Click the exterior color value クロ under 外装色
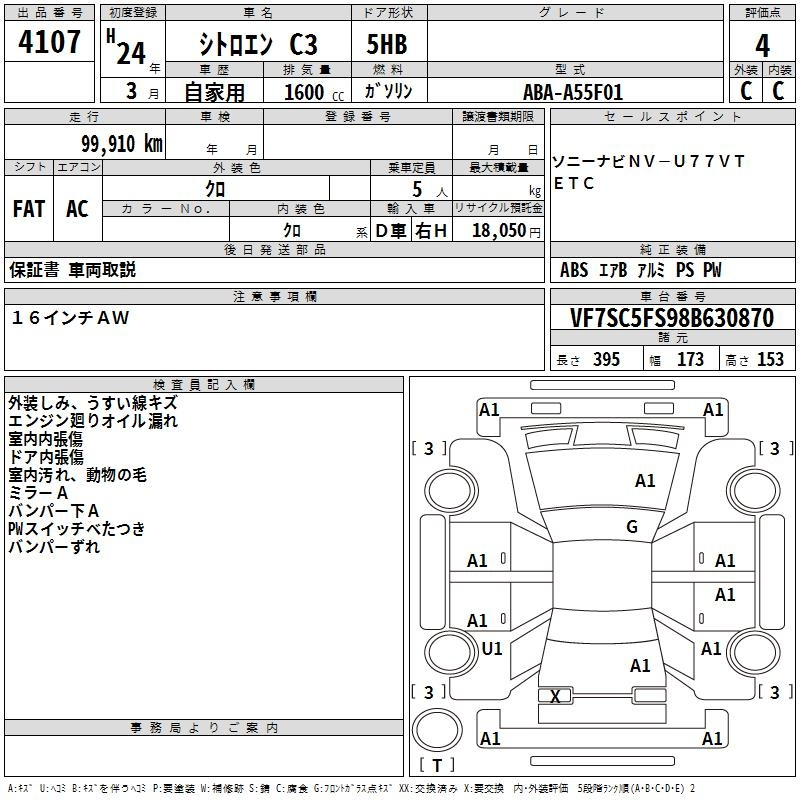Screen dimensions: 800x800 tap(215, 189)
